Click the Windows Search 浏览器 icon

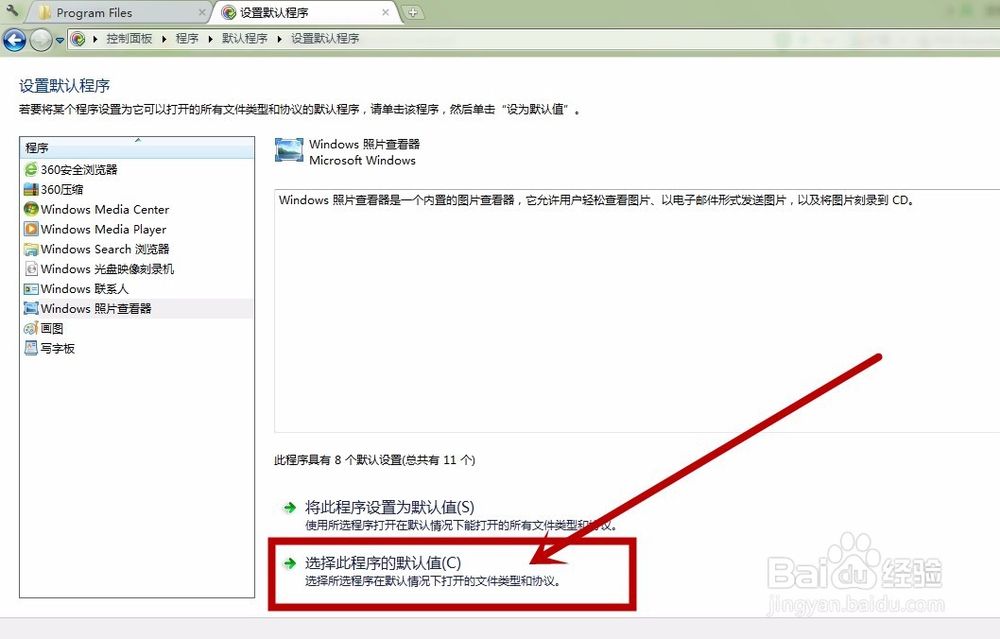pos(31,249)
